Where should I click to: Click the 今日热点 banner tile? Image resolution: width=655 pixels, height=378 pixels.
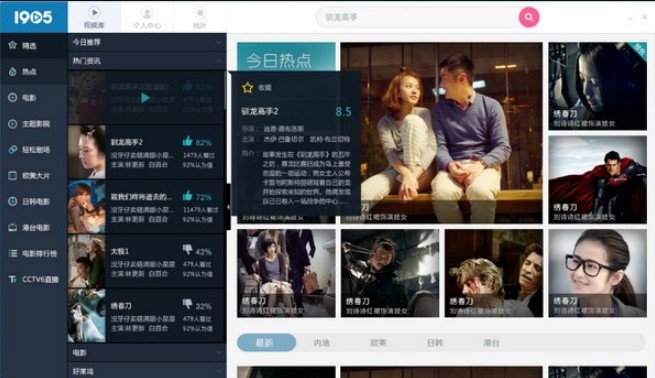(x=286, y=56)
